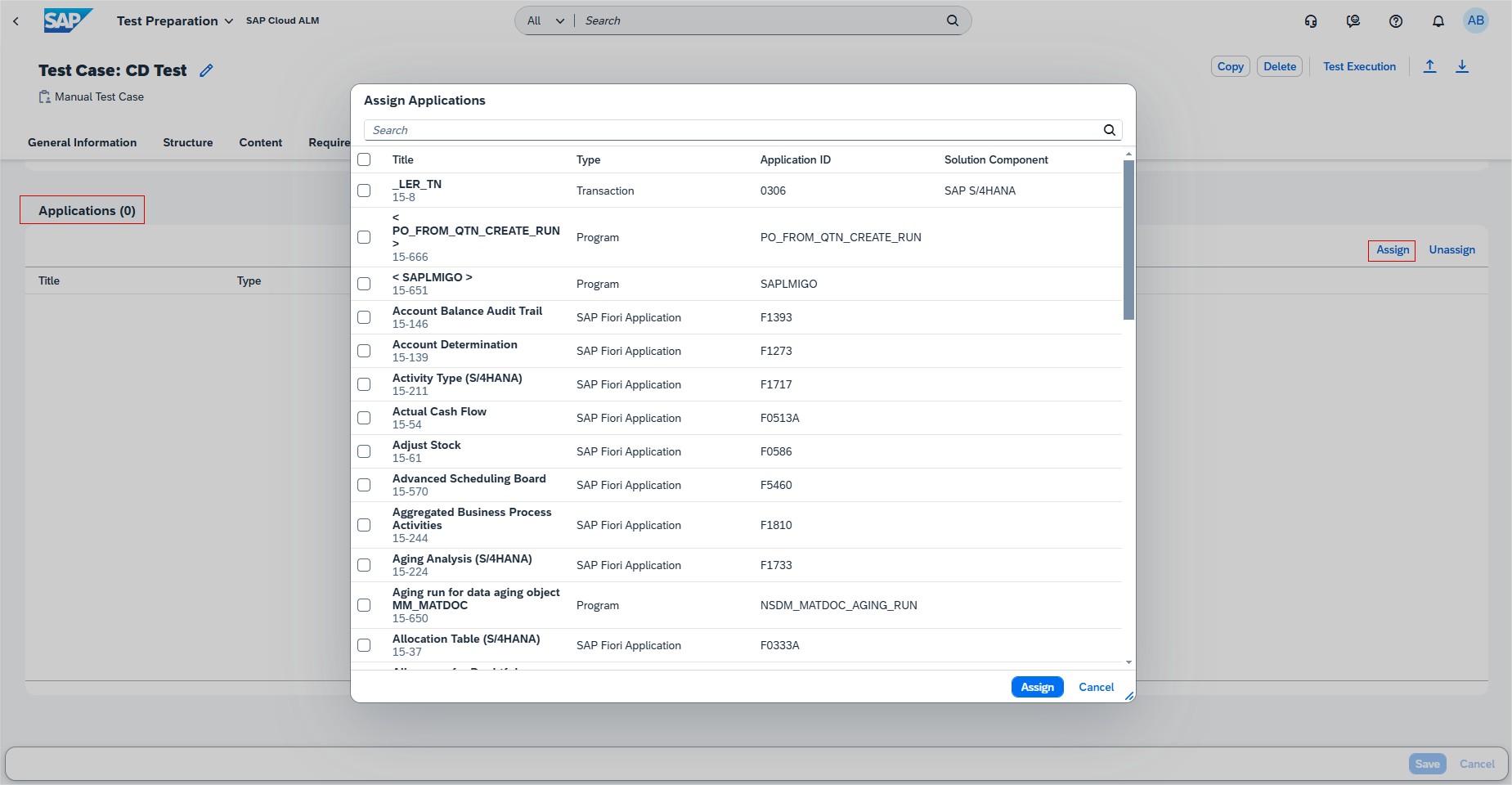Cancel the Assign Applications dialog

coord(1096,687)
